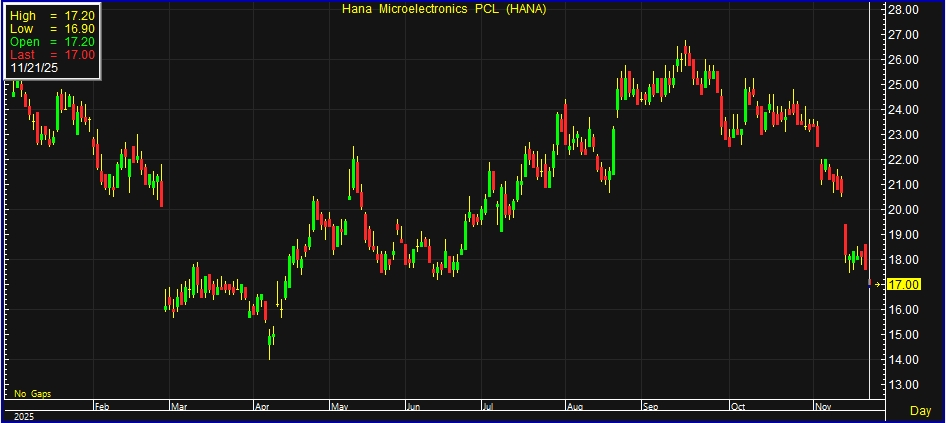The width and height of the screenshot is (946, 423).
Task: Click the 28.00 price axis label
Action: coord(903,10)
